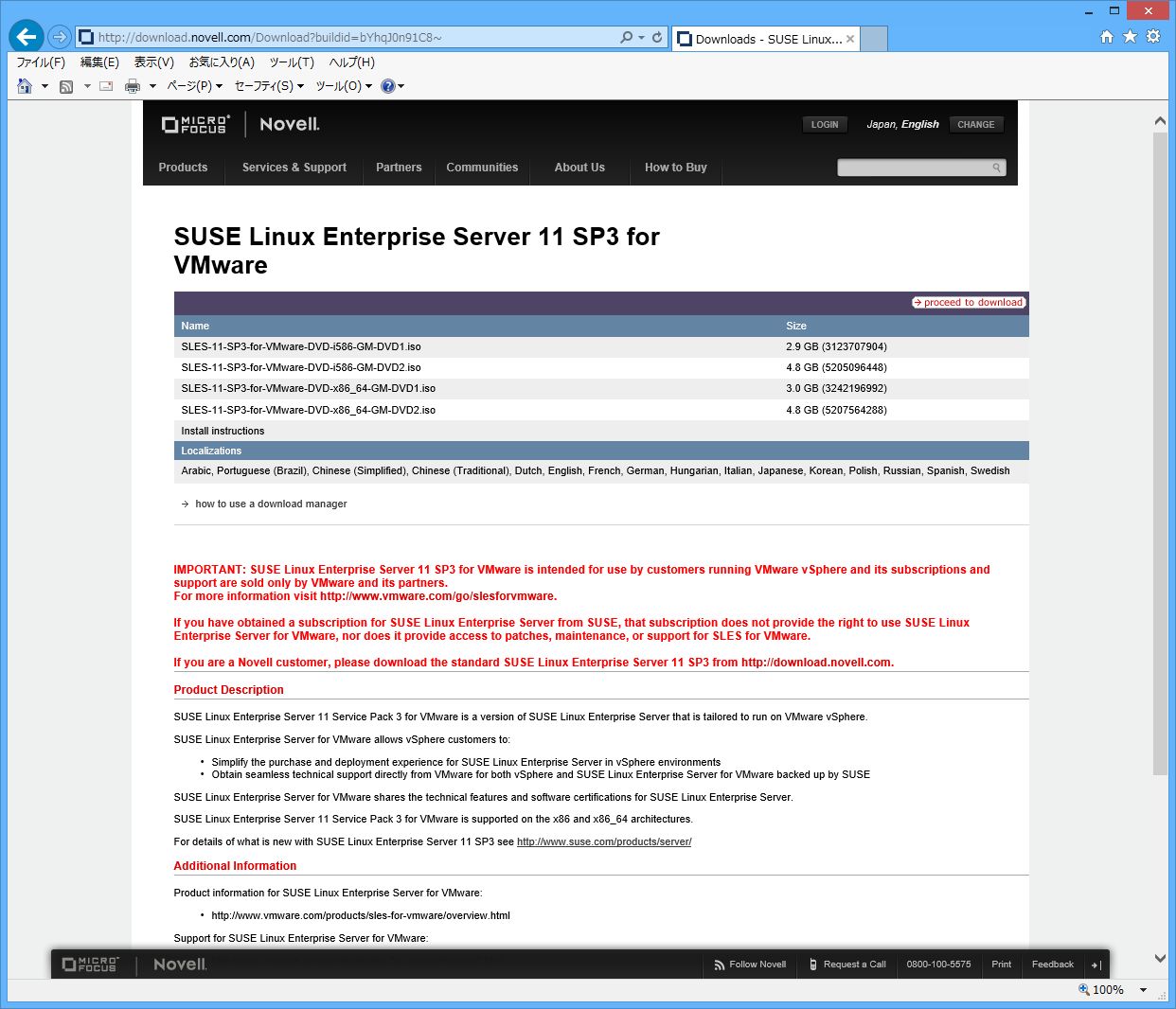Screen dimensions: 1176x1009
Task: Click the printer icon in command bar
Action: 133,86
